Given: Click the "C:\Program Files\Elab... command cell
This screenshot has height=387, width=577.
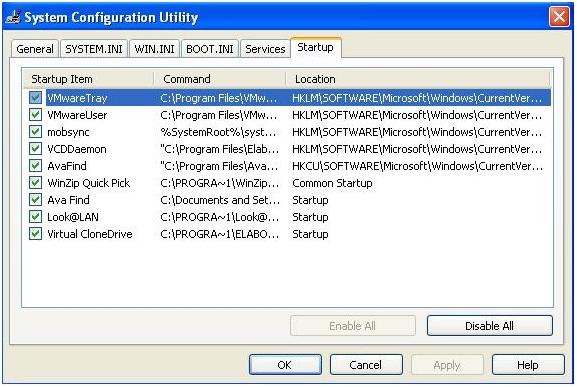Looking at the screenshot, I should (220, 149).
